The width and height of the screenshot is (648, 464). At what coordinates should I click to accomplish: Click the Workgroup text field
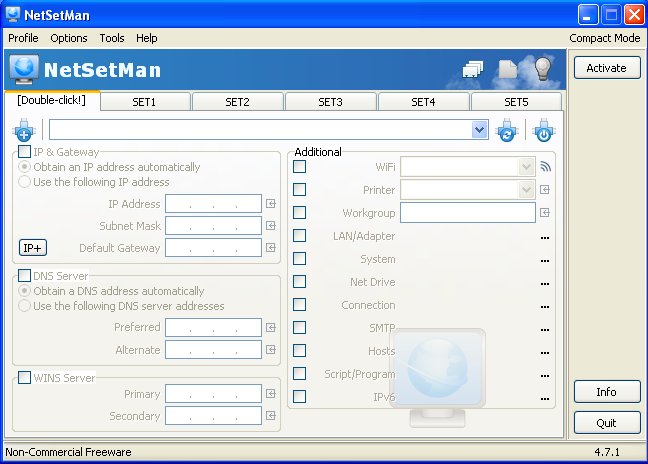click(x=468, y=212)
